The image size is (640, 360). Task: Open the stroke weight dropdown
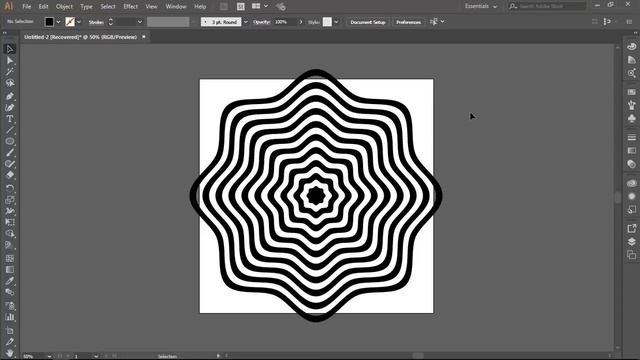point(140,22)
